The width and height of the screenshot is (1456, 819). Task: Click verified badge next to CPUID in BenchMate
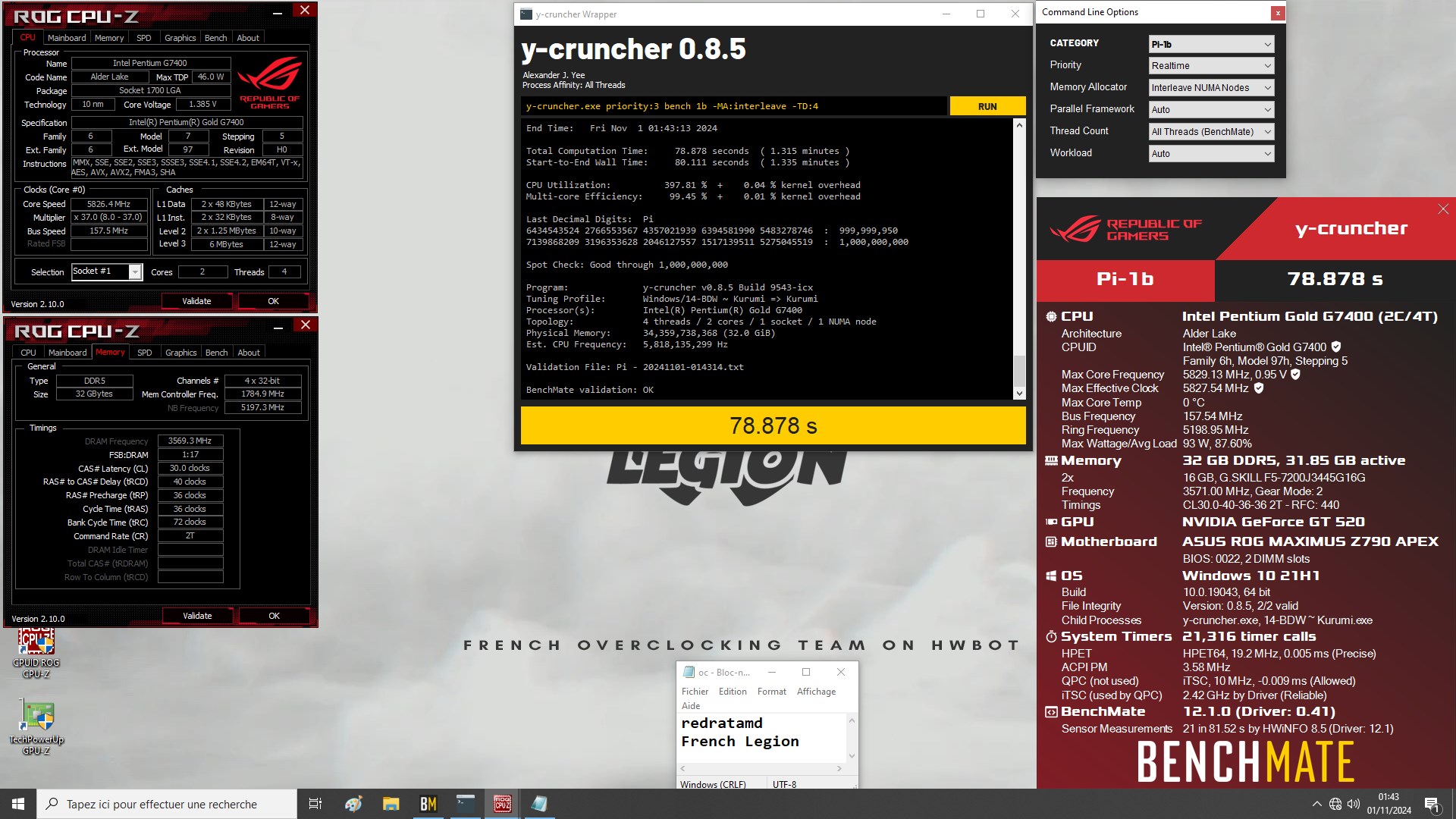(x=1336, y=347)
